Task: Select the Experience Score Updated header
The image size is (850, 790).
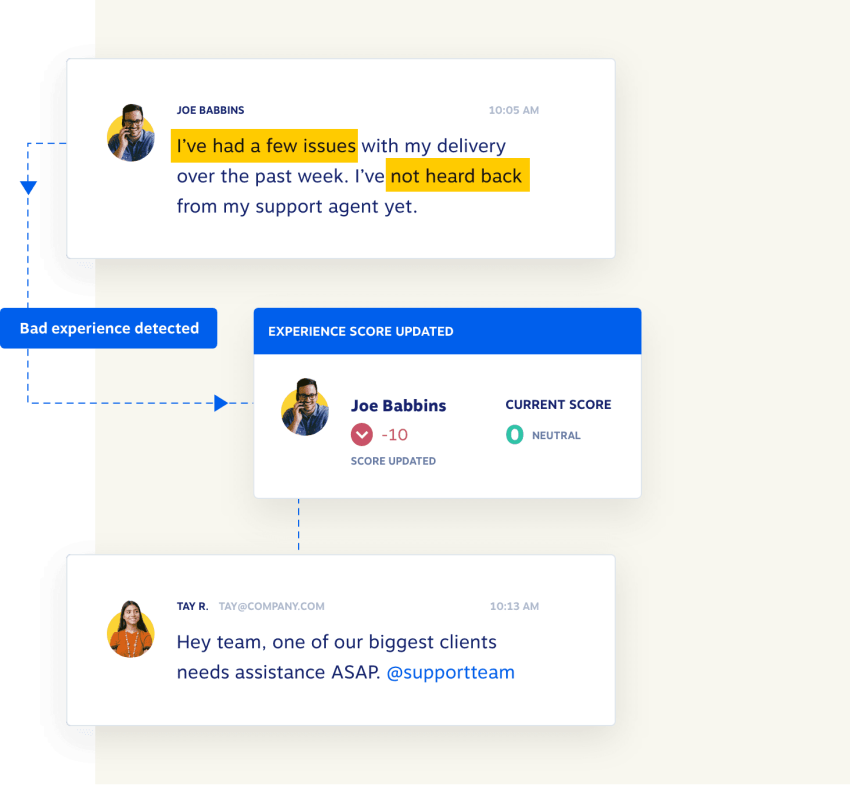Action: [x=361, y=331]
